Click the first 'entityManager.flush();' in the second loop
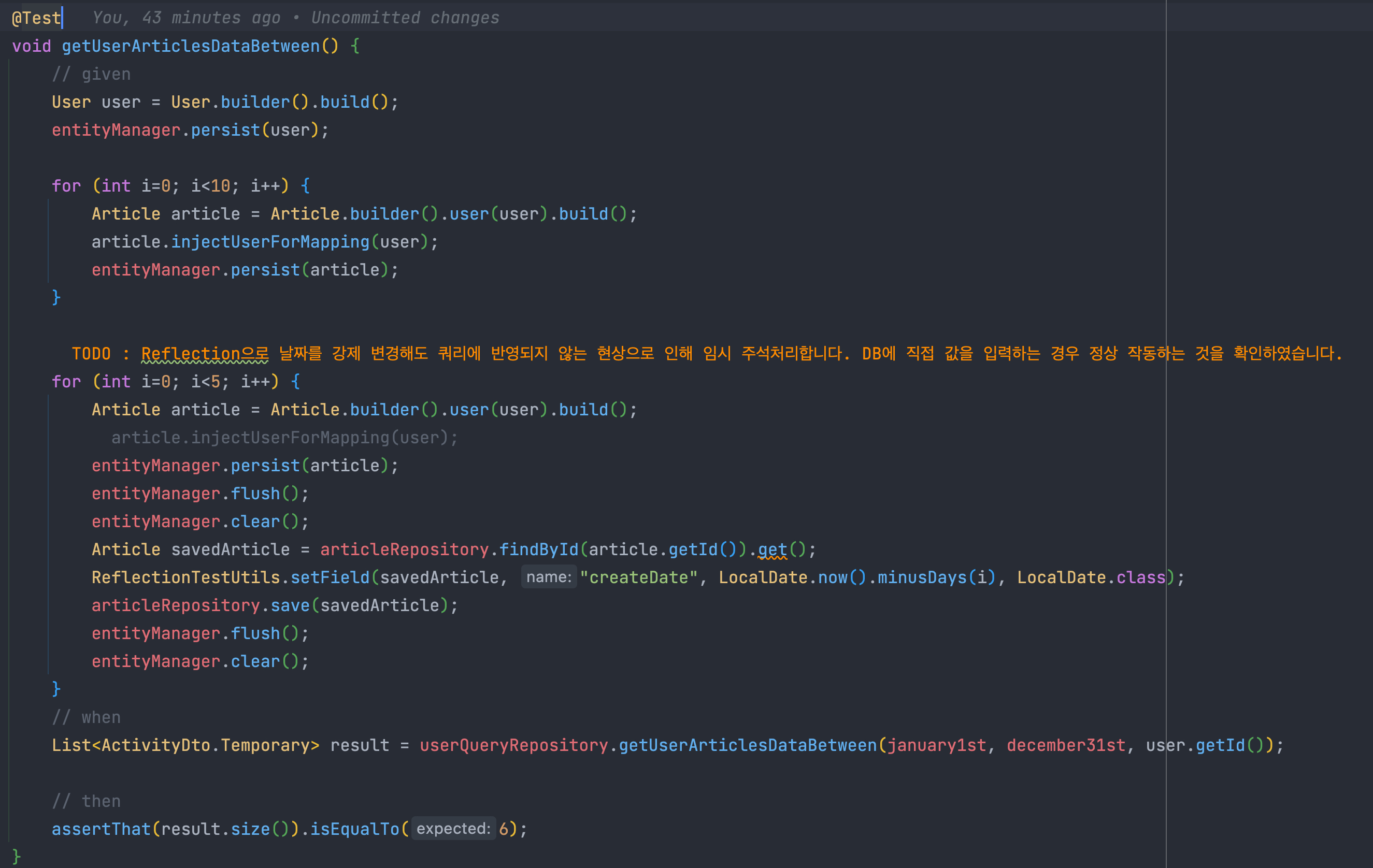Image resolution: width=1373 pixels, height=868 pixels. [x=200, y=493]
